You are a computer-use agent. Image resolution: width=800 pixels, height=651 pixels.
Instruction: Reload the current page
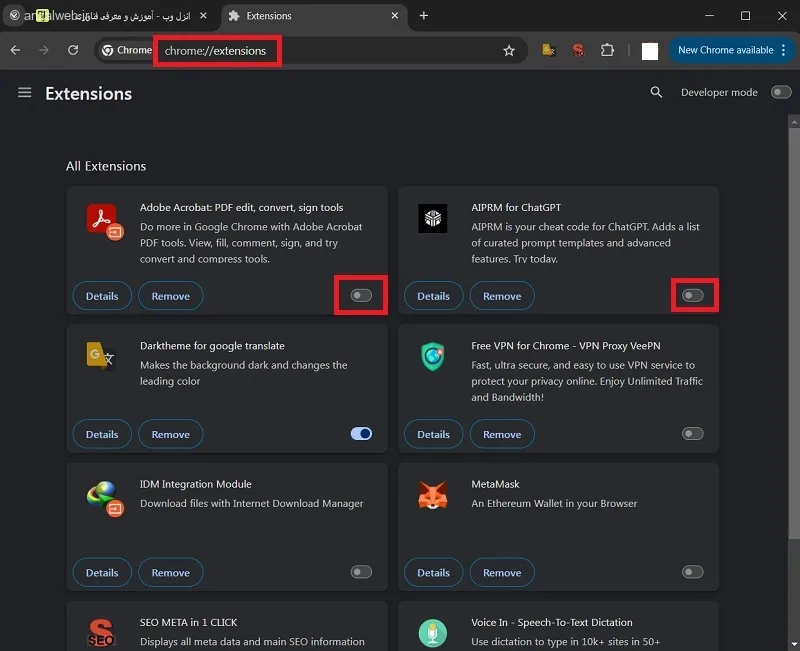(x=73, y=50)
